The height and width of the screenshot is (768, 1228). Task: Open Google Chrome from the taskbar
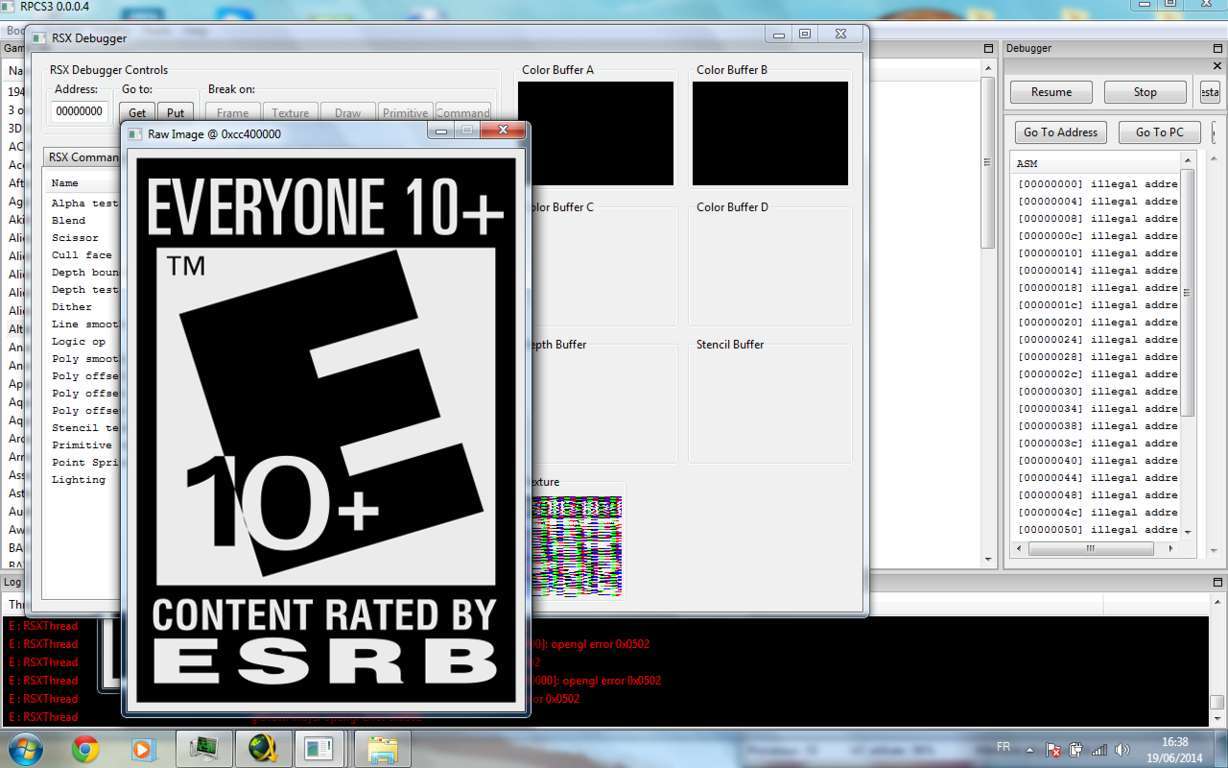[85, 748]
